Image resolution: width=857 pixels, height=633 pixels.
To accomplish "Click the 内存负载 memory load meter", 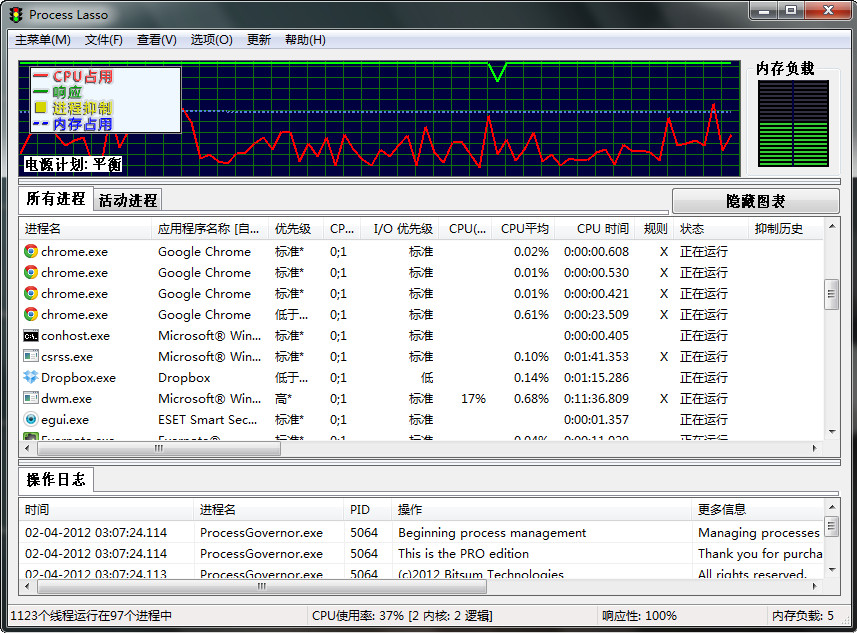I will 793,124.
